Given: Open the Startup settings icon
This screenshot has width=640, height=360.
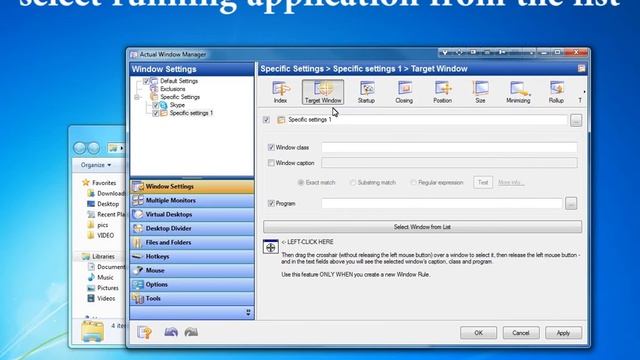Looking at the screenshot, I should click(x=366, y=92).
